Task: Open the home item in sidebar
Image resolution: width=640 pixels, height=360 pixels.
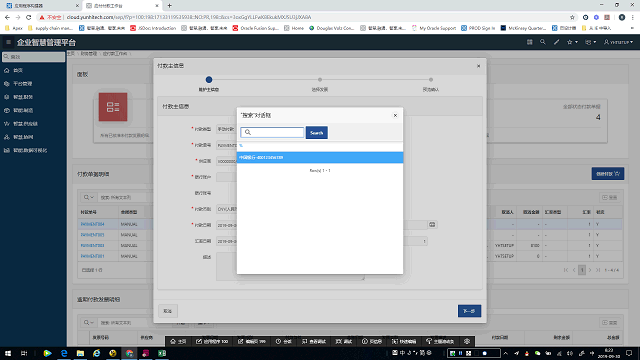Action: (33, 70)
